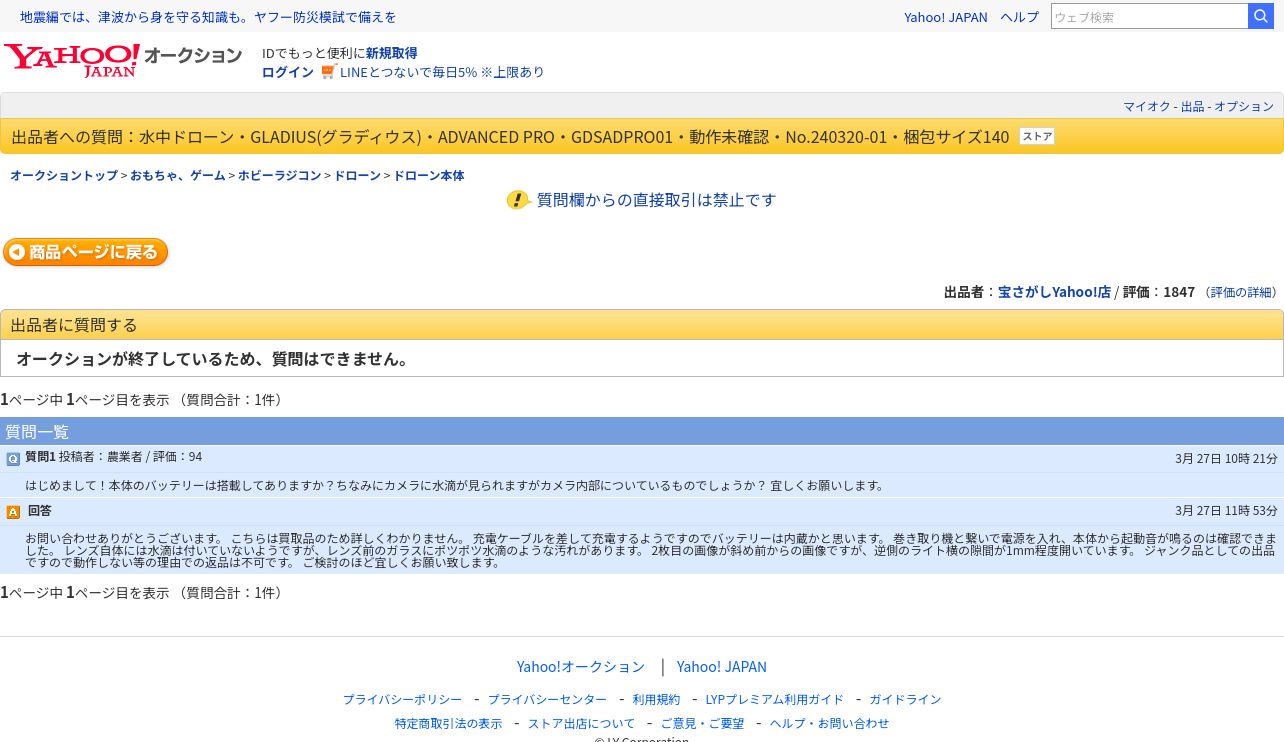Open 利用規約 footer link
Viewport: 1284px width, 742px height.
656,699
